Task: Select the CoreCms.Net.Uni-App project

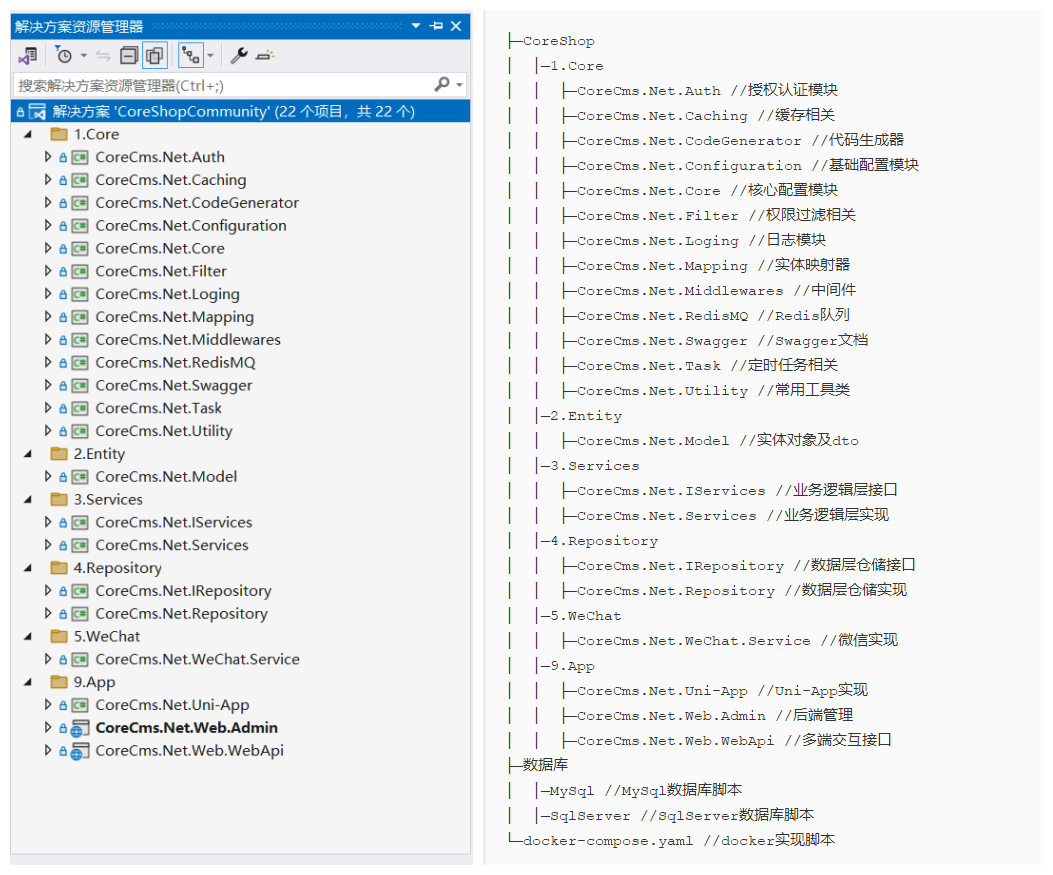Action: [x=172, y=705]
